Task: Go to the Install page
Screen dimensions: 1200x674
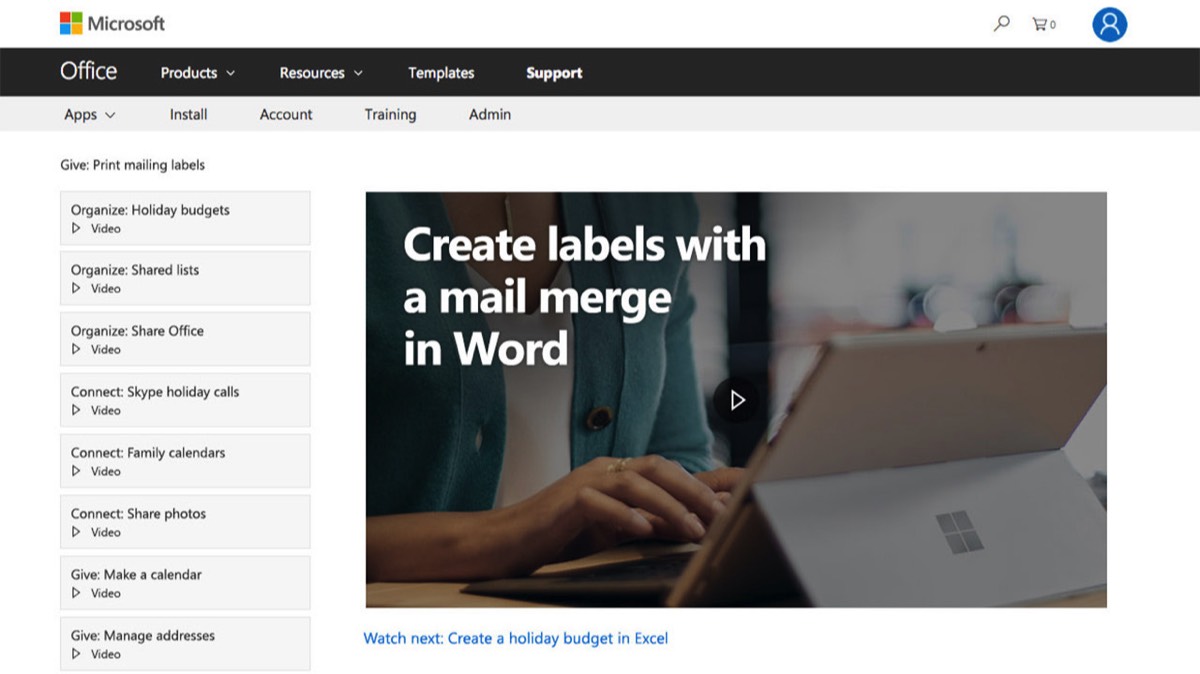Action: coord(189,115)
